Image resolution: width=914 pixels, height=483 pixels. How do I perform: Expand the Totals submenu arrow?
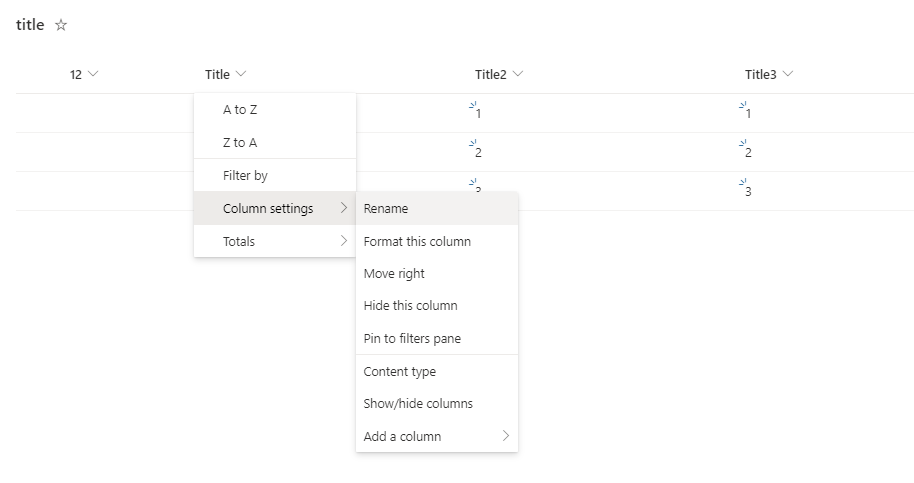click(x=344, y=241)
